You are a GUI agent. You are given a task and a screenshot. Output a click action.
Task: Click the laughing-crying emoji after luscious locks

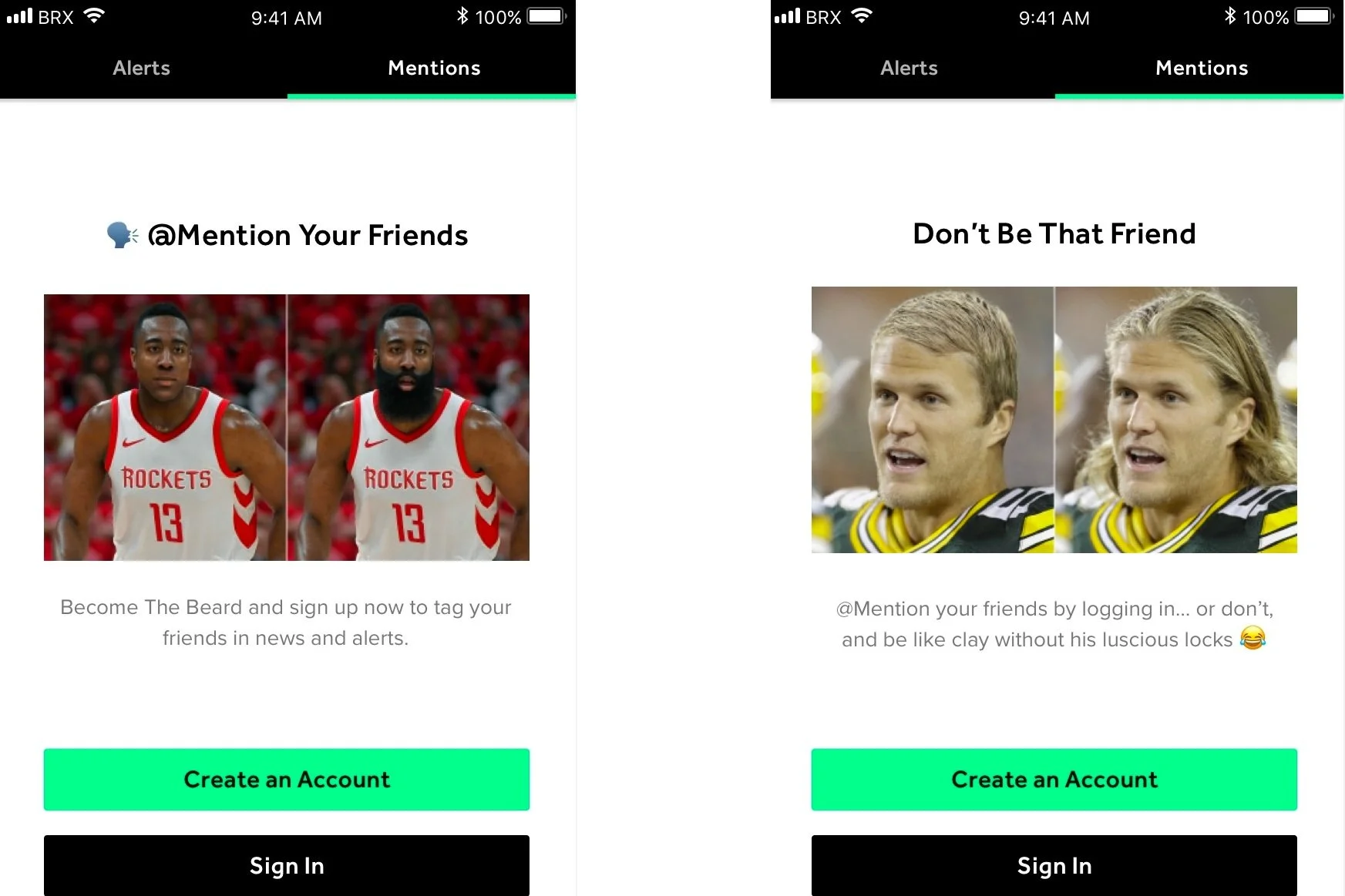click(x=1253, y=638)
